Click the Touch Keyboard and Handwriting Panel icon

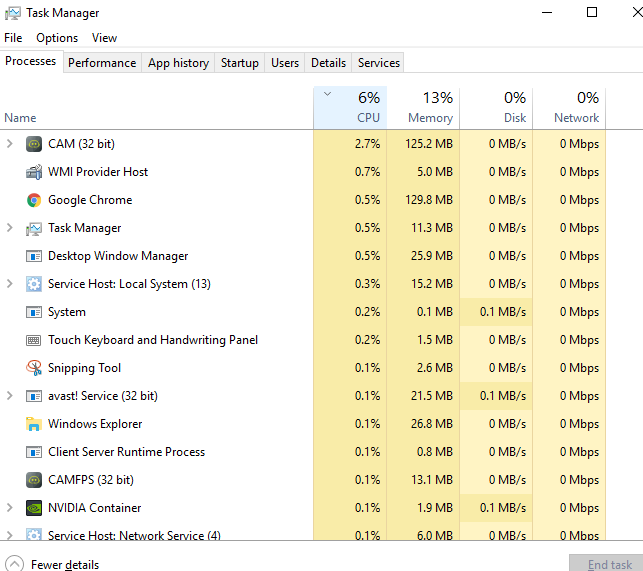coord(34,340)
